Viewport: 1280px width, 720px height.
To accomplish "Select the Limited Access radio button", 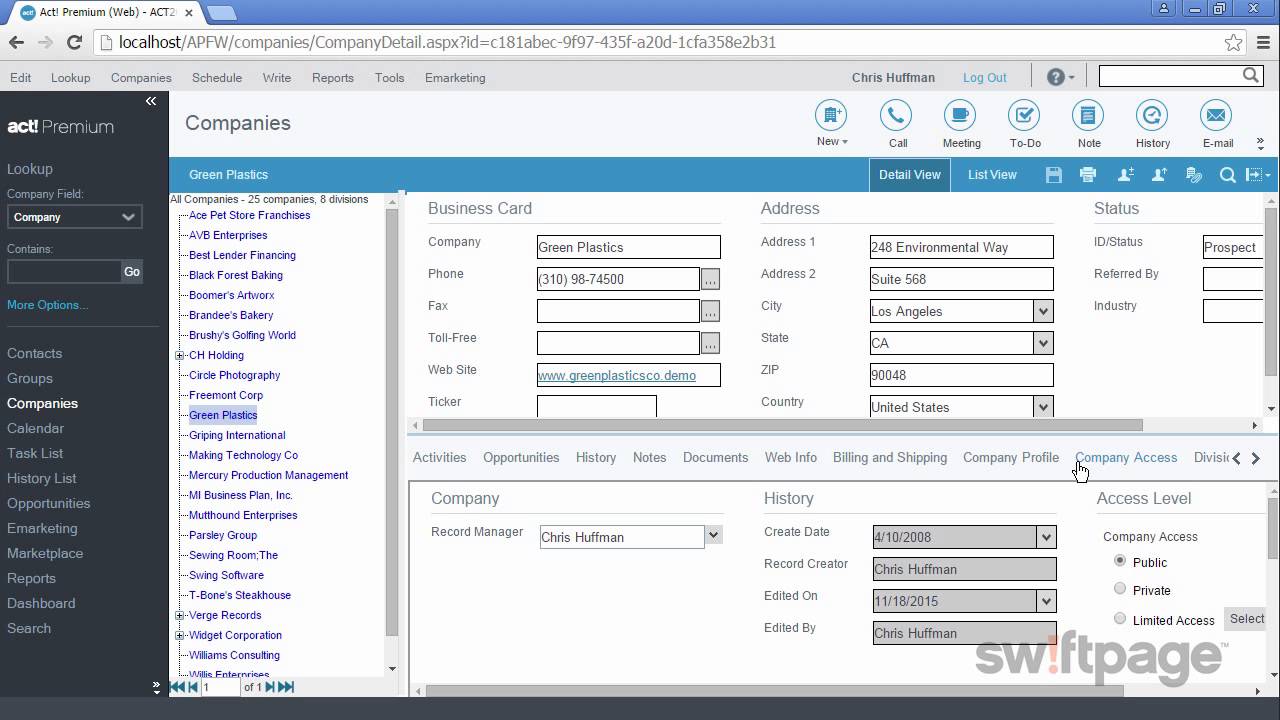I will click(x=1120, y=619).
